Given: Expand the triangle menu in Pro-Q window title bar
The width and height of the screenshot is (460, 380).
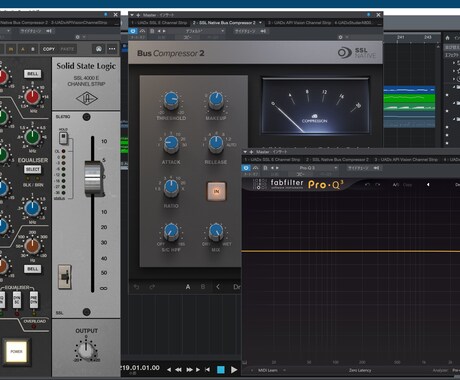Looking at the screenshot, I should point(245,152).
